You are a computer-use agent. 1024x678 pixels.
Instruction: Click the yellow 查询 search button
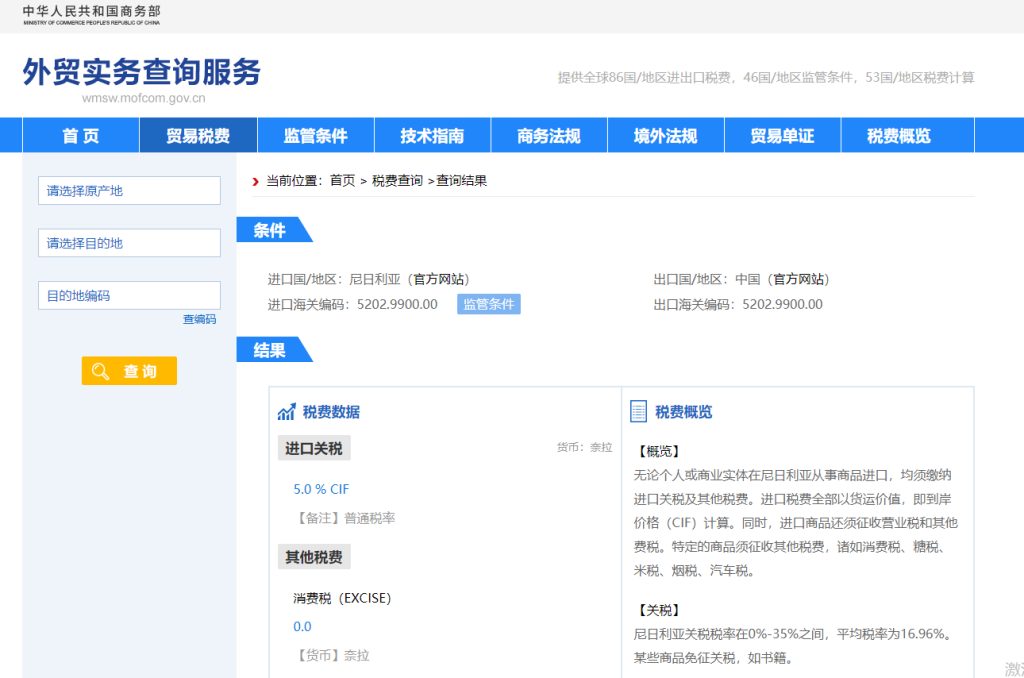pos(129,371)
